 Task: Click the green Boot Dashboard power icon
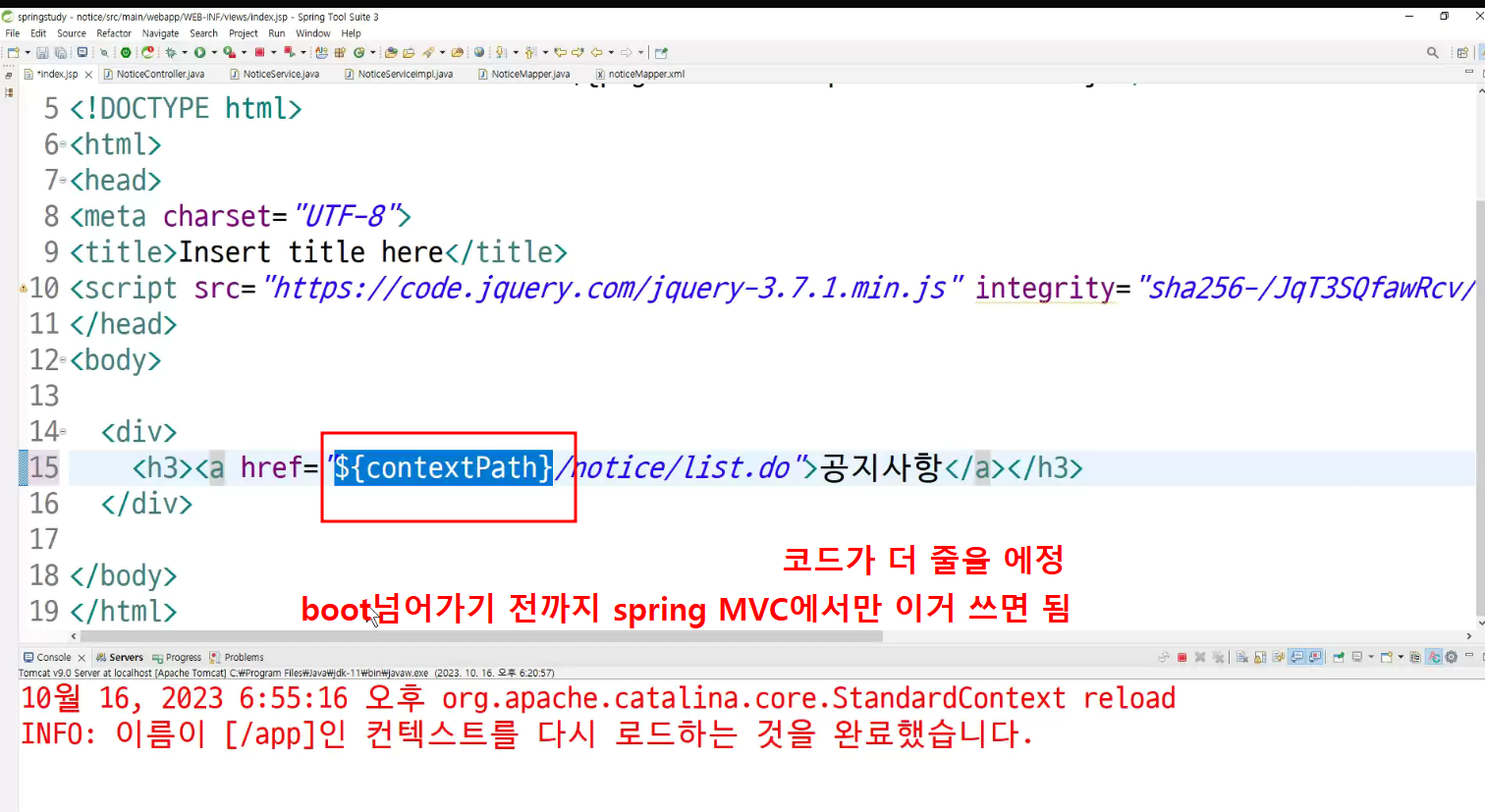pyautogui.click(x=126, y=53)
